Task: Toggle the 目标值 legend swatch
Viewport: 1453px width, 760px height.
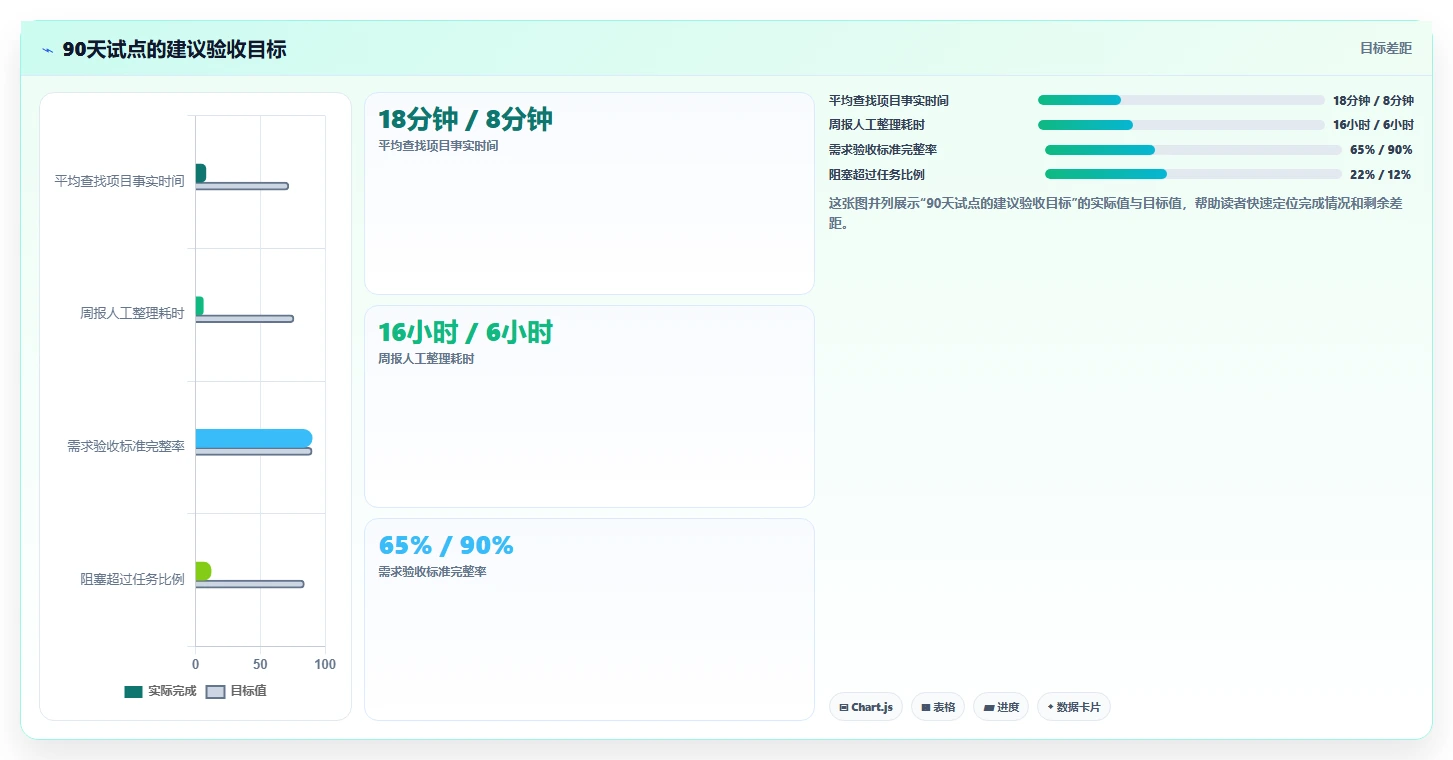Action: [216, 691]
